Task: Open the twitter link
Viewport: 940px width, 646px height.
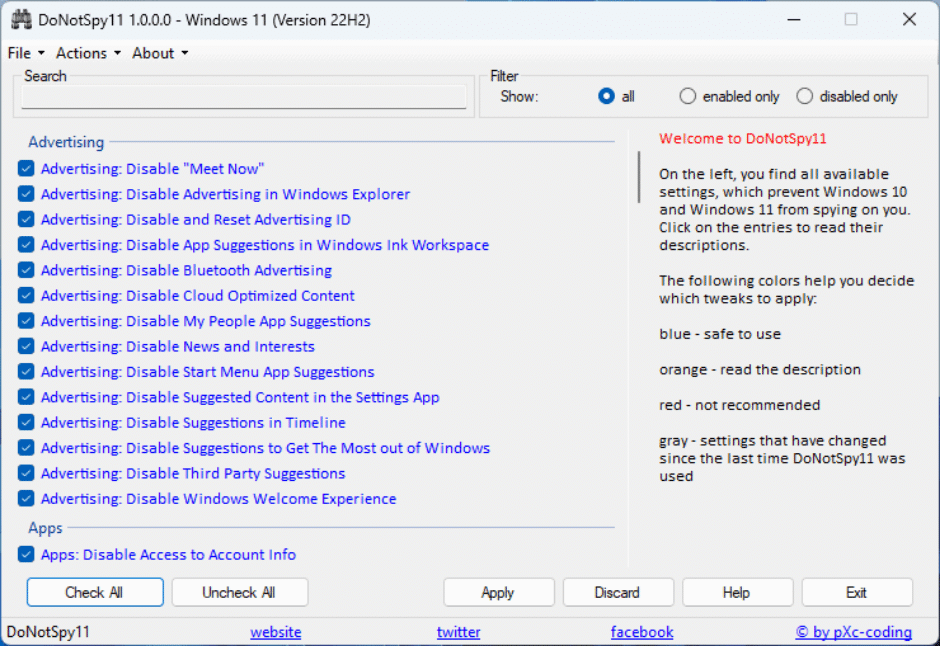Action: (459, 632)
